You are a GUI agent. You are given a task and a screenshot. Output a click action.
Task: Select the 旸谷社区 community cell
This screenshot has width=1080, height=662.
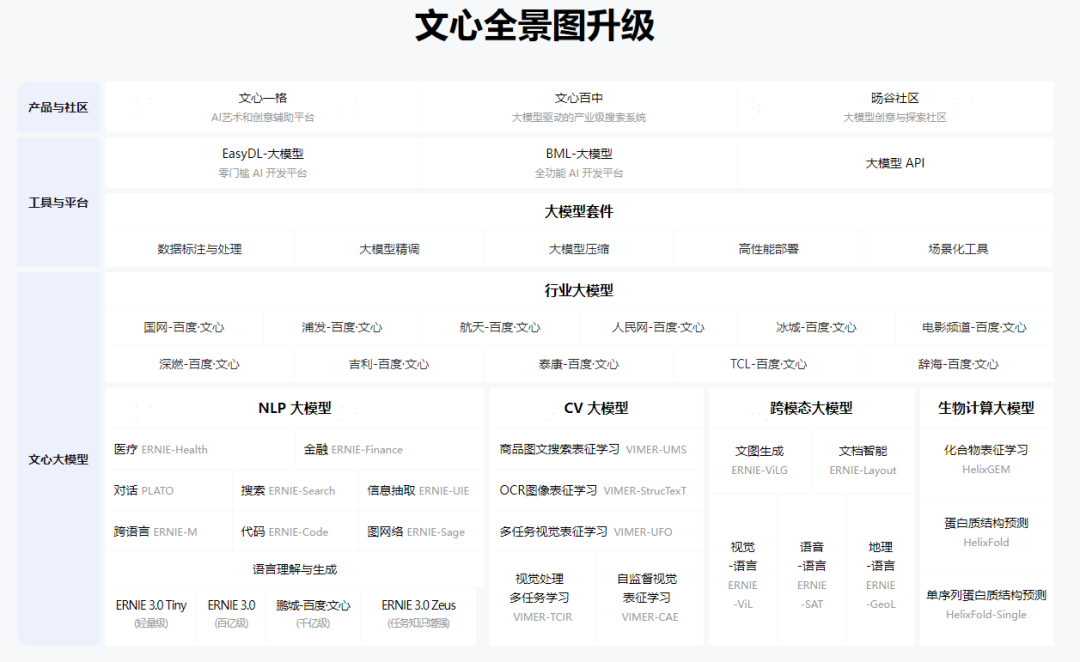point(895,107)
